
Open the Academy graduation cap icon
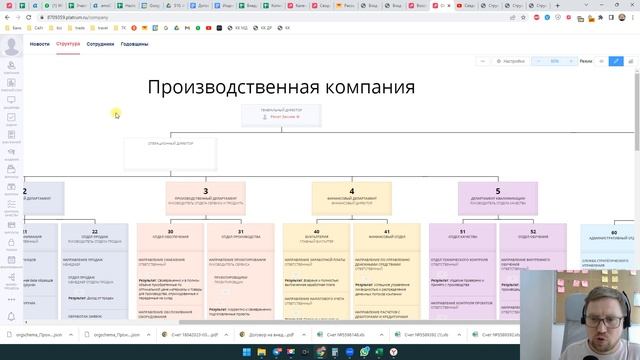[x=11, y=153]
